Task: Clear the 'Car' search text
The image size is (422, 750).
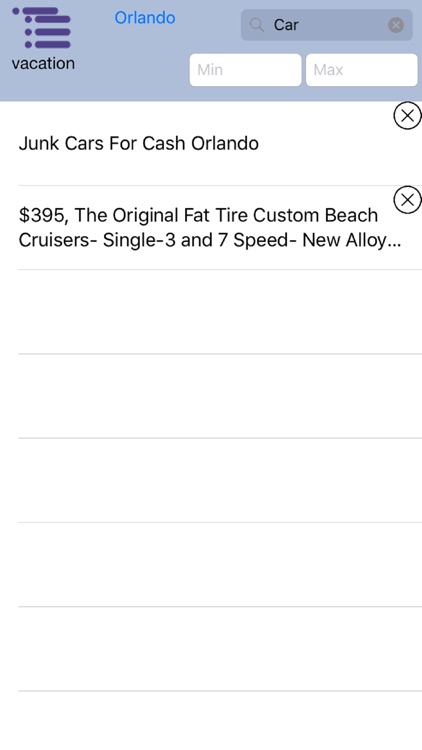Action: (396, 25)
